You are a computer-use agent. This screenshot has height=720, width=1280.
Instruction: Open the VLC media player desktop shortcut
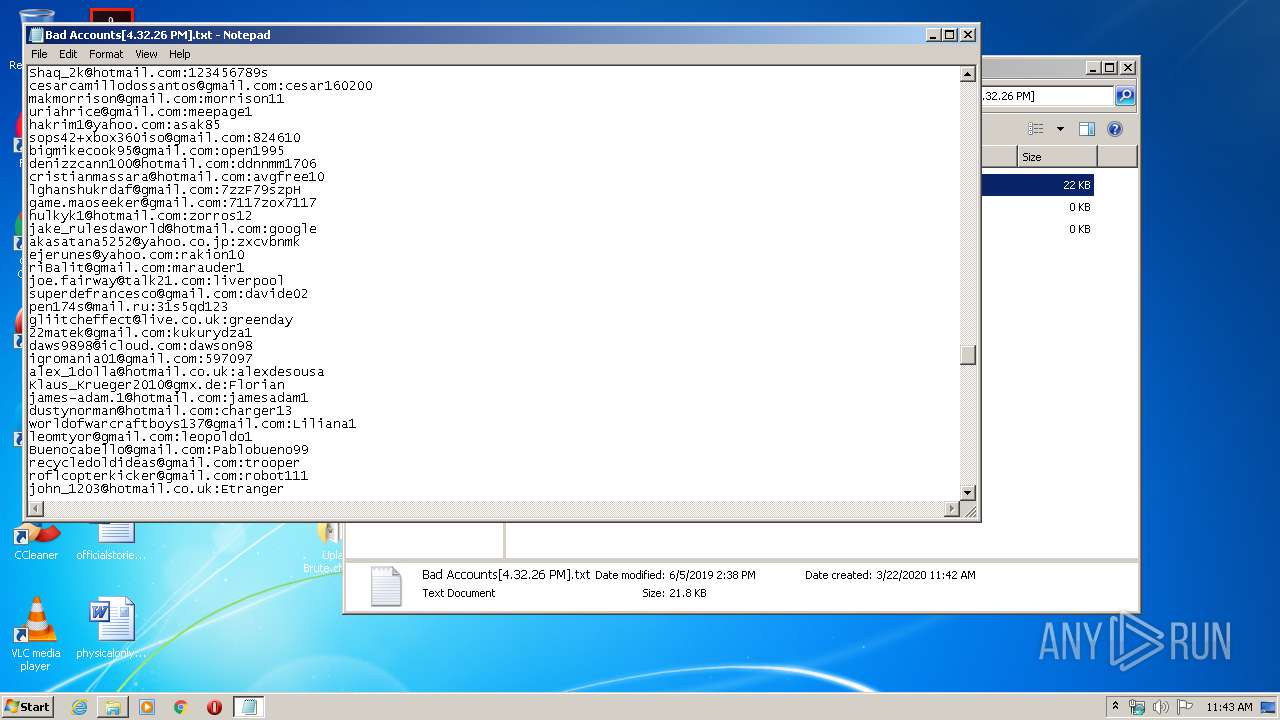pos(36,635)
